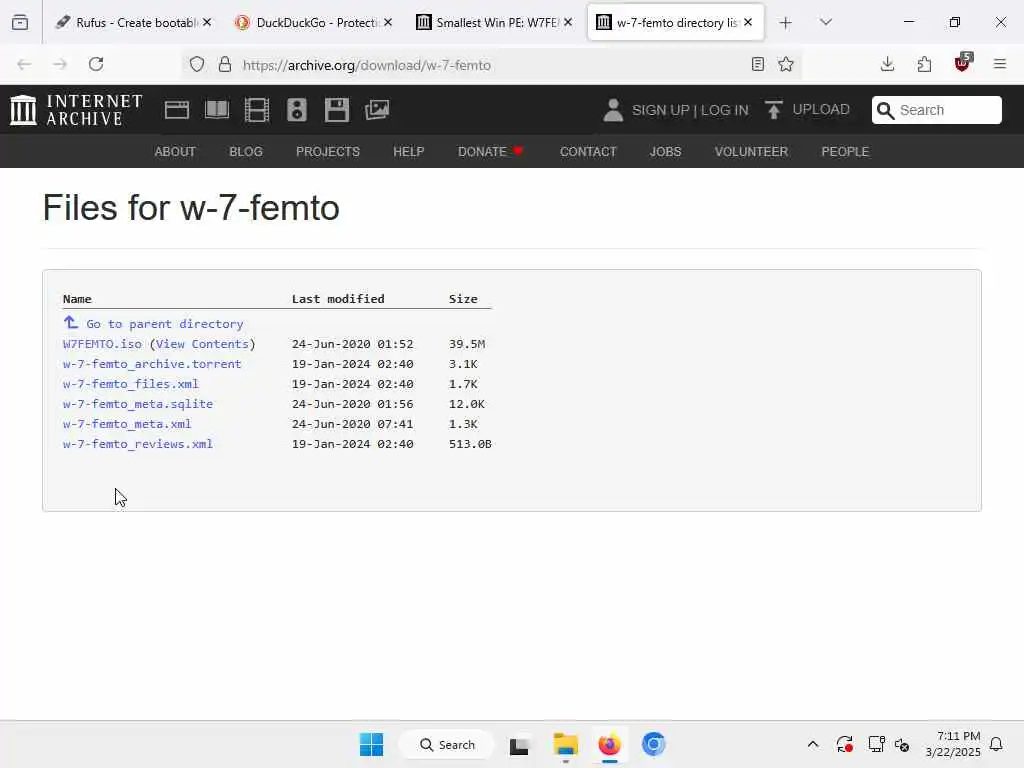Open the Video film strip icon

click(257, 110)
